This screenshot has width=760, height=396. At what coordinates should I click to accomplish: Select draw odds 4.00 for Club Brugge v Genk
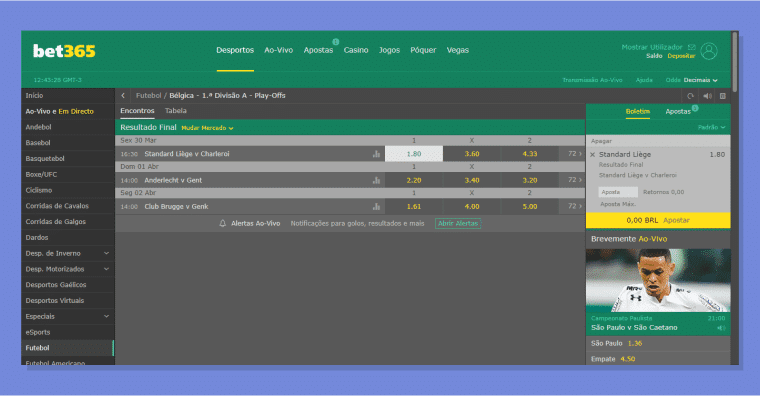click(x=472, y=206)
